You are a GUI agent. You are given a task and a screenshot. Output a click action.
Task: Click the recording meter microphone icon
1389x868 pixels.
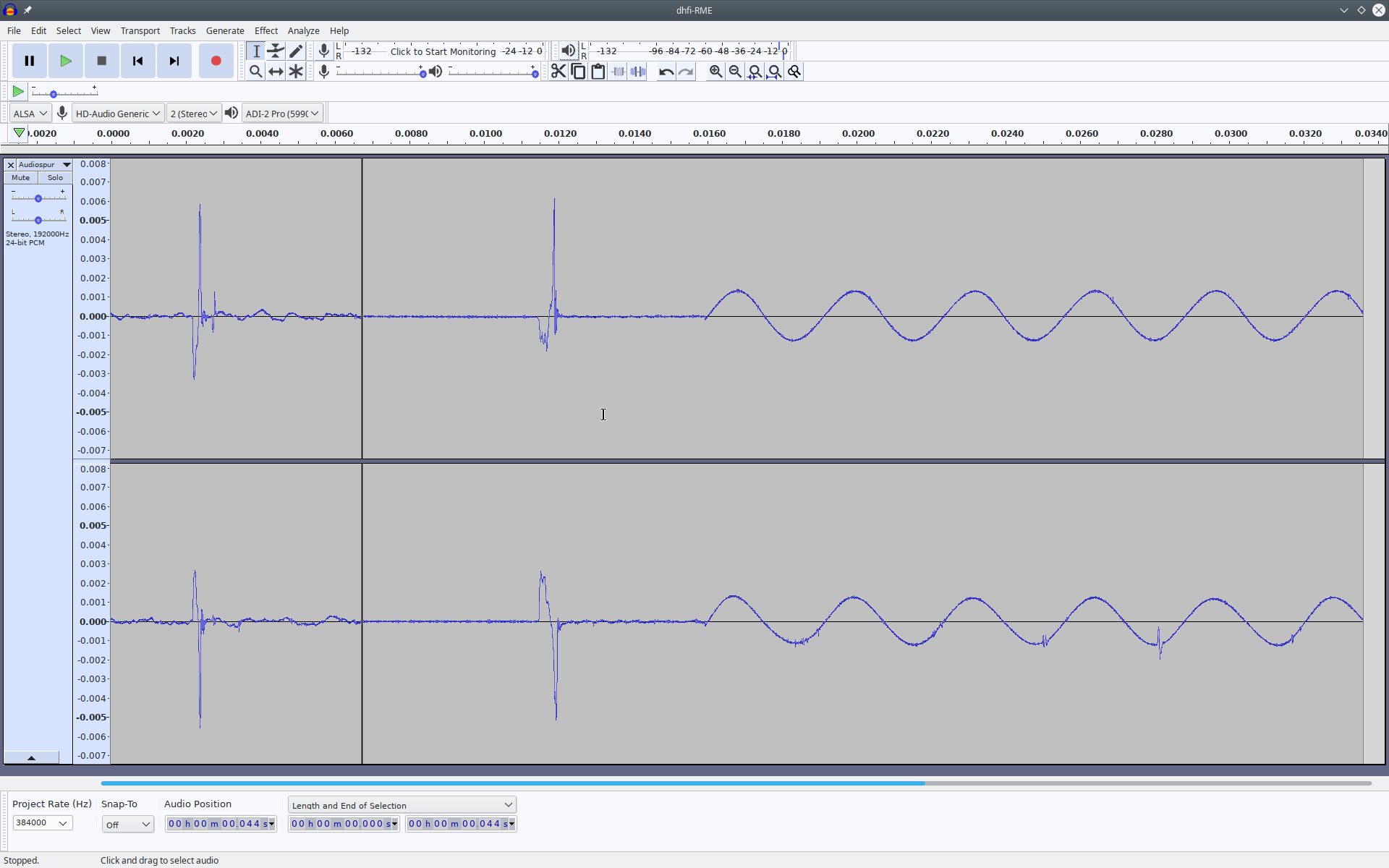tap(323, 51)
